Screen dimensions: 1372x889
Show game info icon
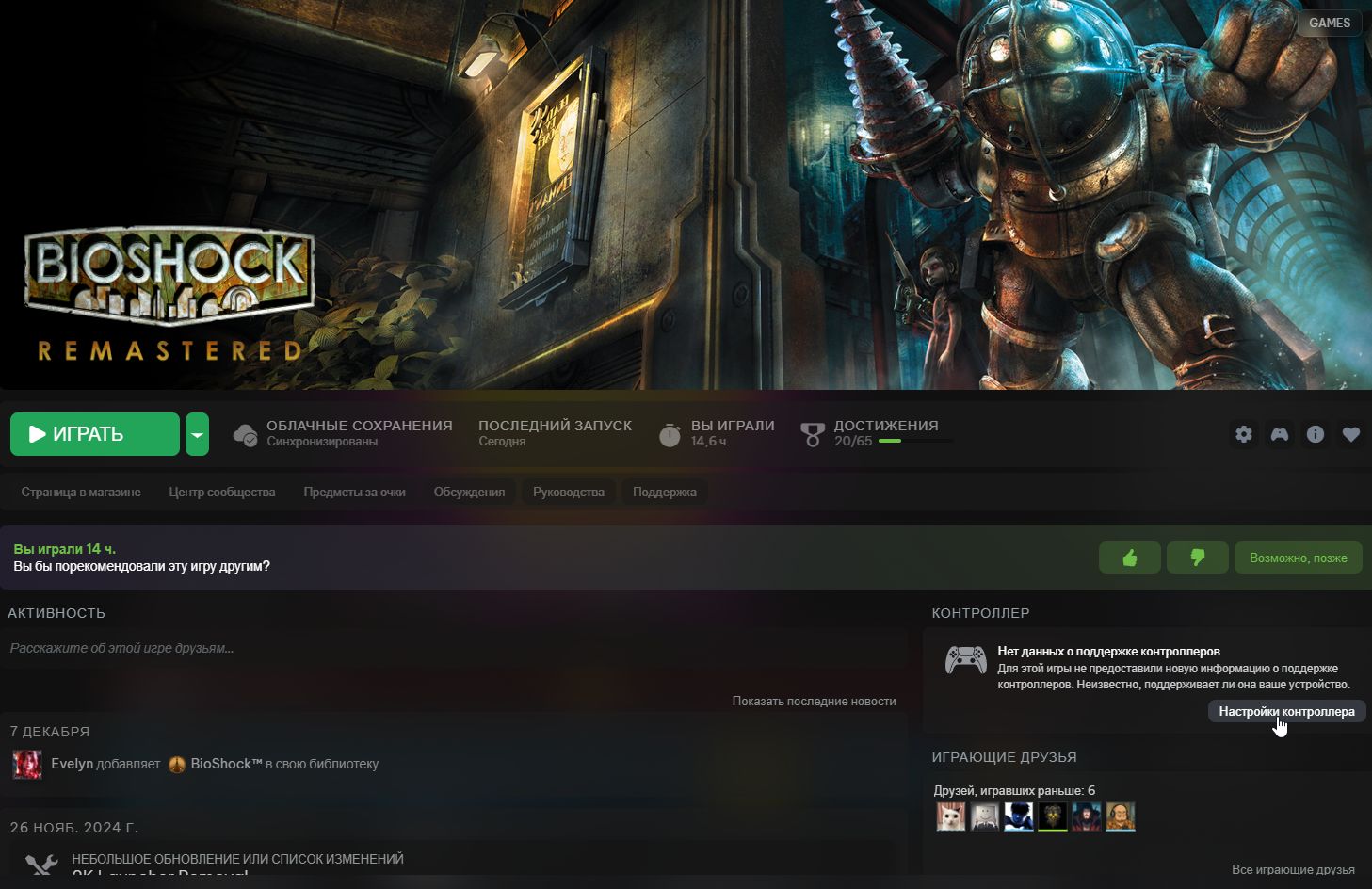pyautogui.click(x=1316, y=434)
